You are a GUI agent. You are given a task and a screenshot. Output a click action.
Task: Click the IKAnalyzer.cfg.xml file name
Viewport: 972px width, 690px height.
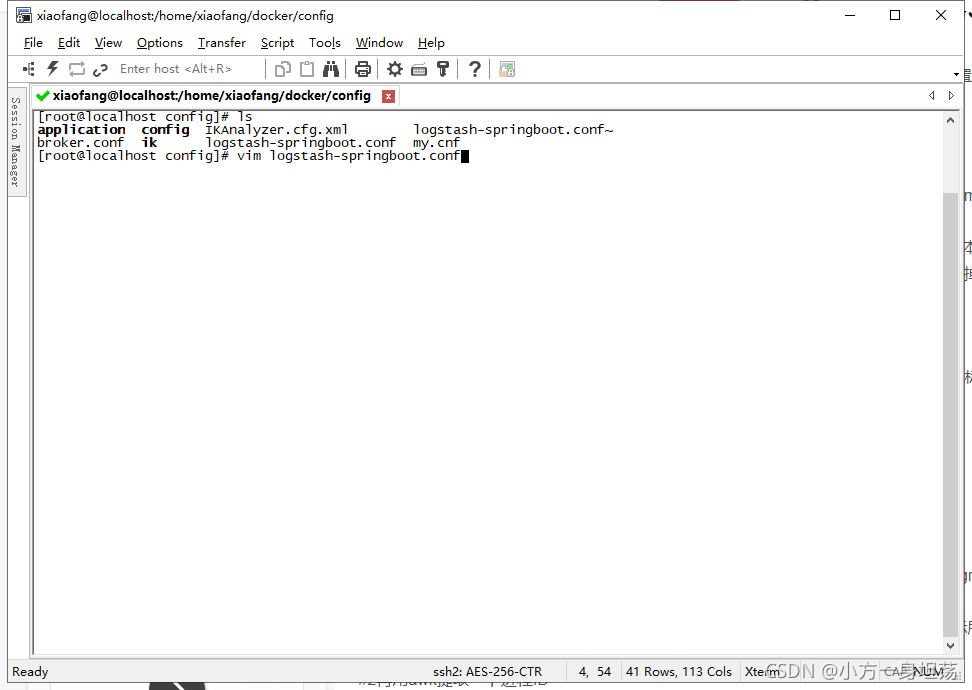276,130
